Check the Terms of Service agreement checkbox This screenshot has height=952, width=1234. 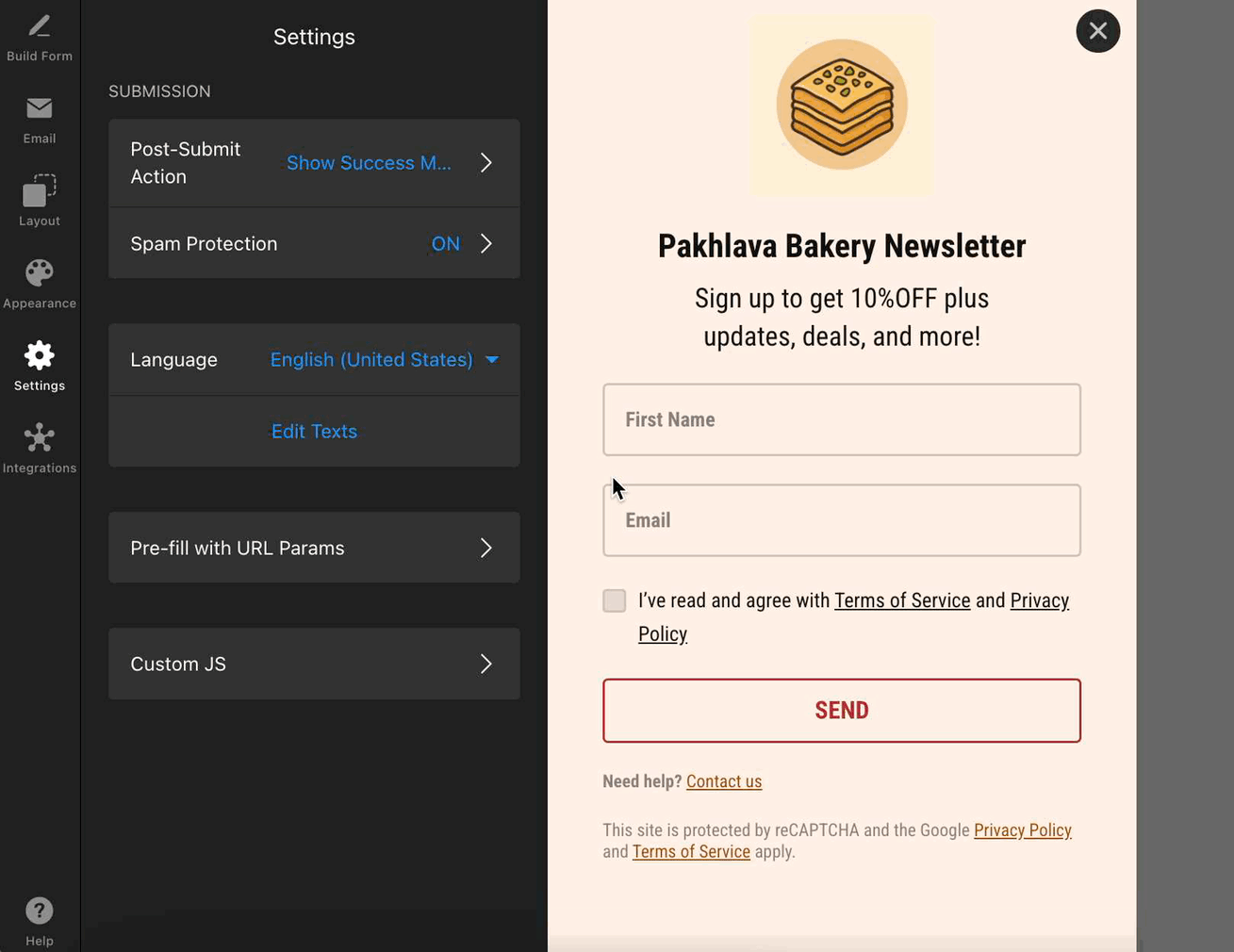[x=614, y=600]
